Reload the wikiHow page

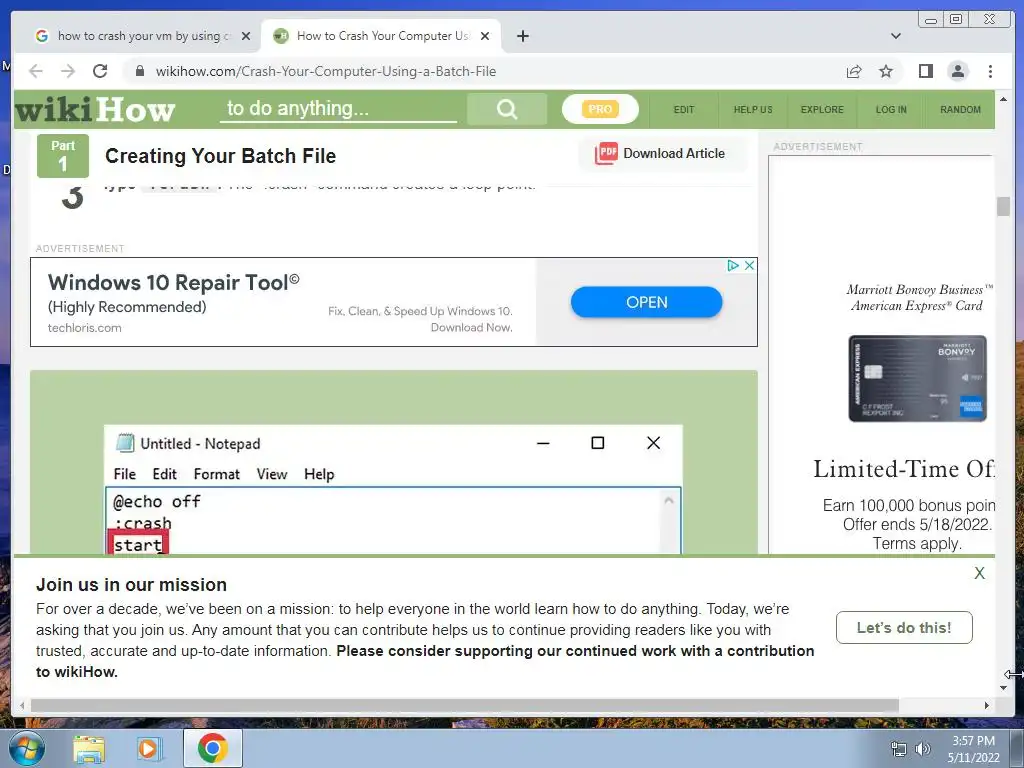click(100, 71)
